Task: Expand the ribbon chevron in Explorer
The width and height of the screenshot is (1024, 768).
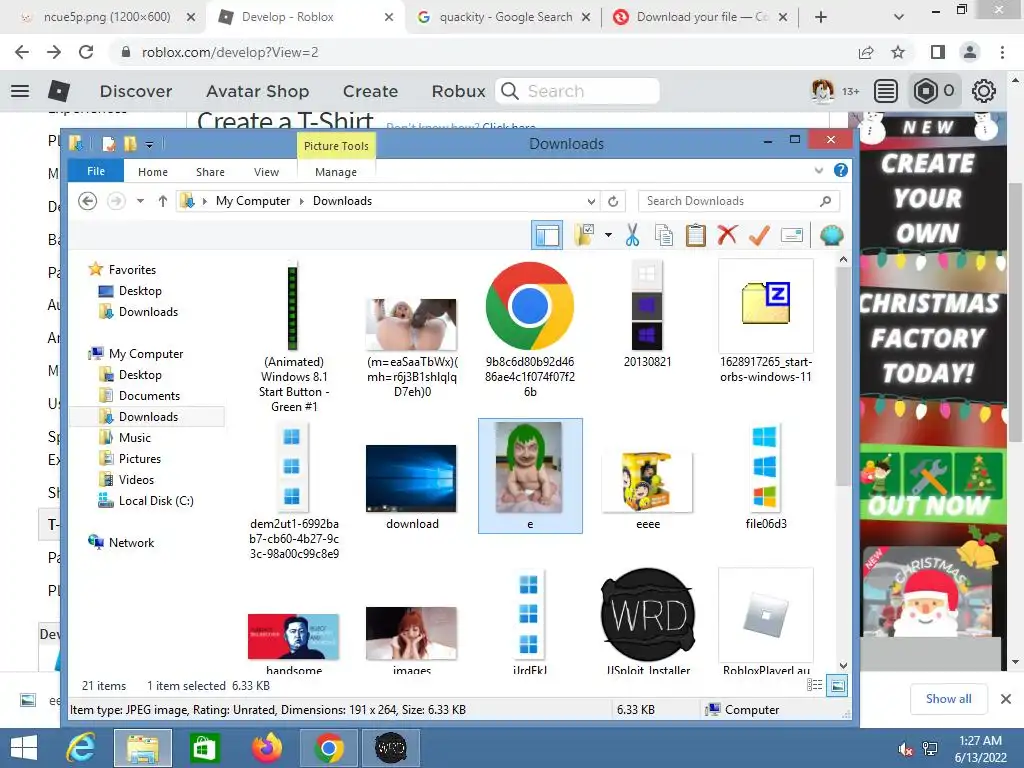Action: point(819,171)
